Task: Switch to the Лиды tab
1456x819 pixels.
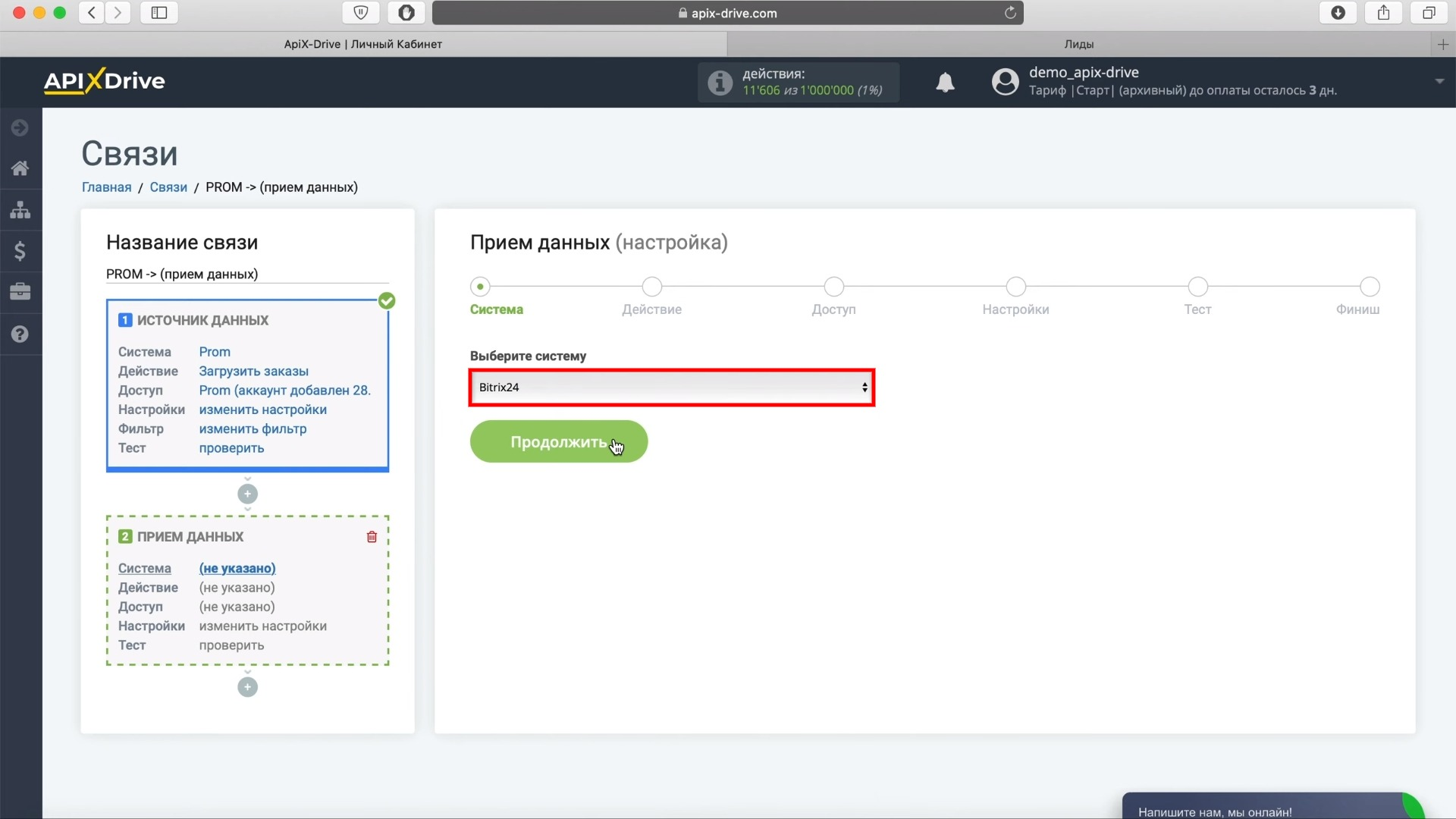Action: 1078,45
